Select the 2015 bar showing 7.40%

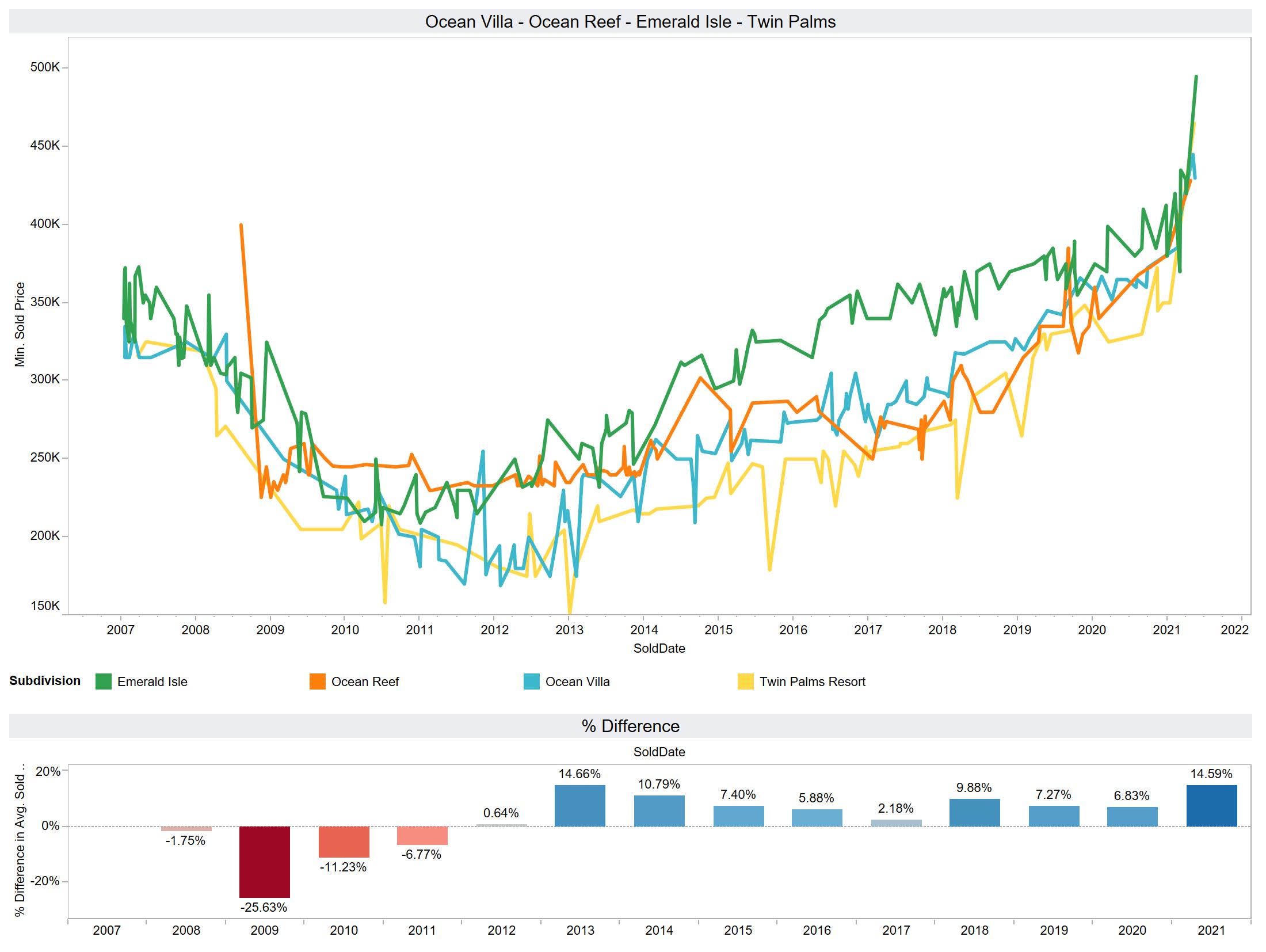(738, 816)
